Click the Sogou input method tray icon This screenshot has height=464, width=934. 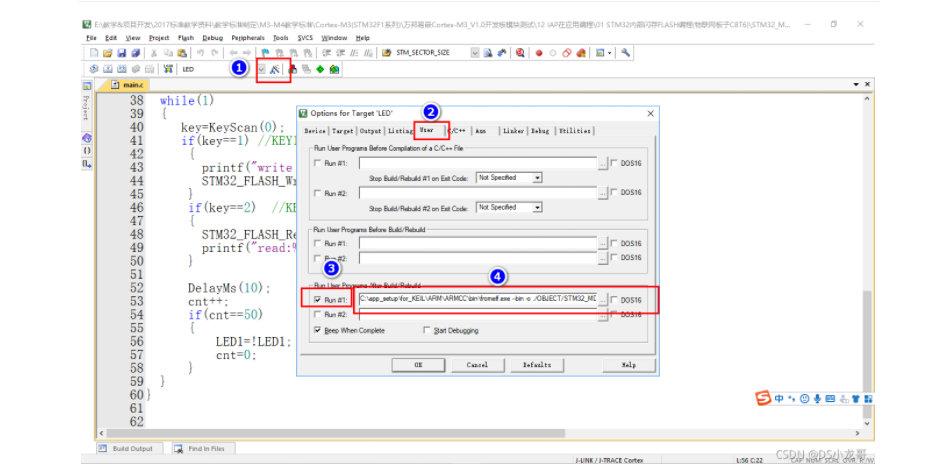(763, 398)
